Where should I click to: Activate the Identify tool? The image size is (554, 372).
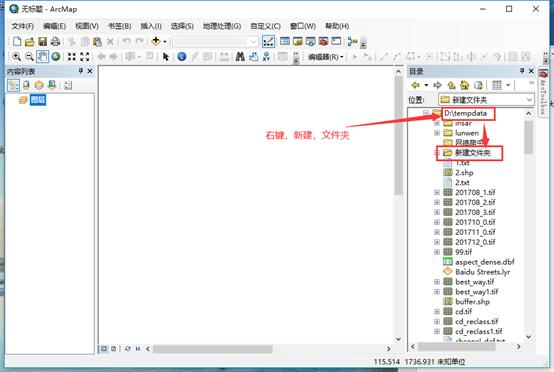pyautogui.click(x=182, y=57)
